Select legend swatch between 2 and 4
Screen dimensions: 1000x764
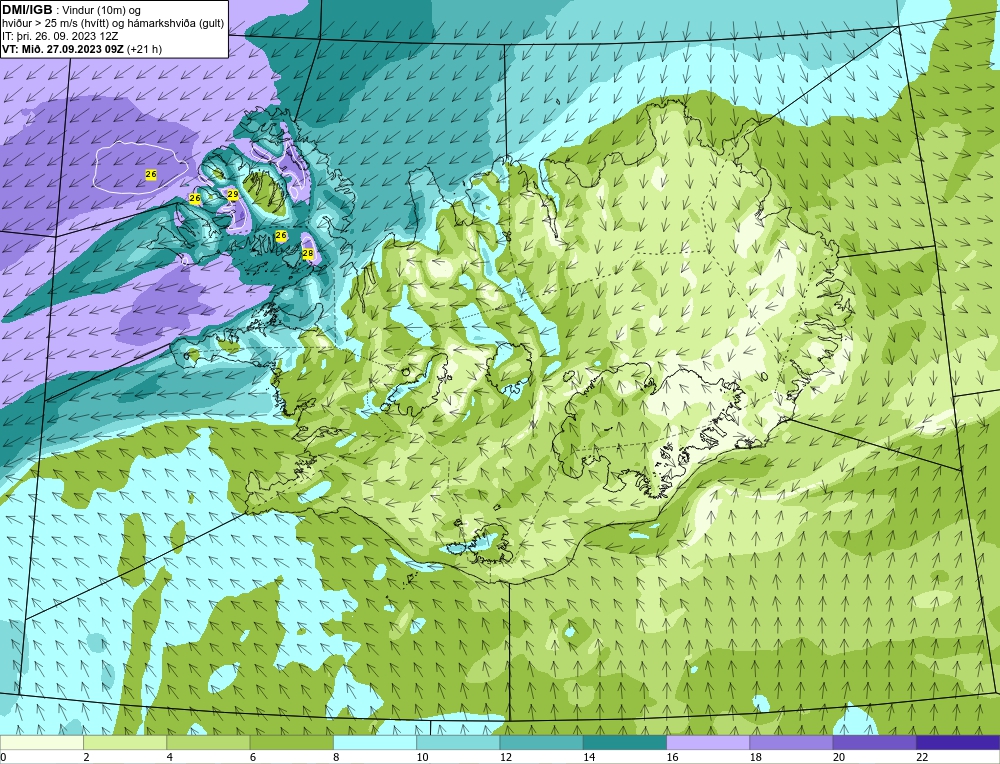click(125, 742)
